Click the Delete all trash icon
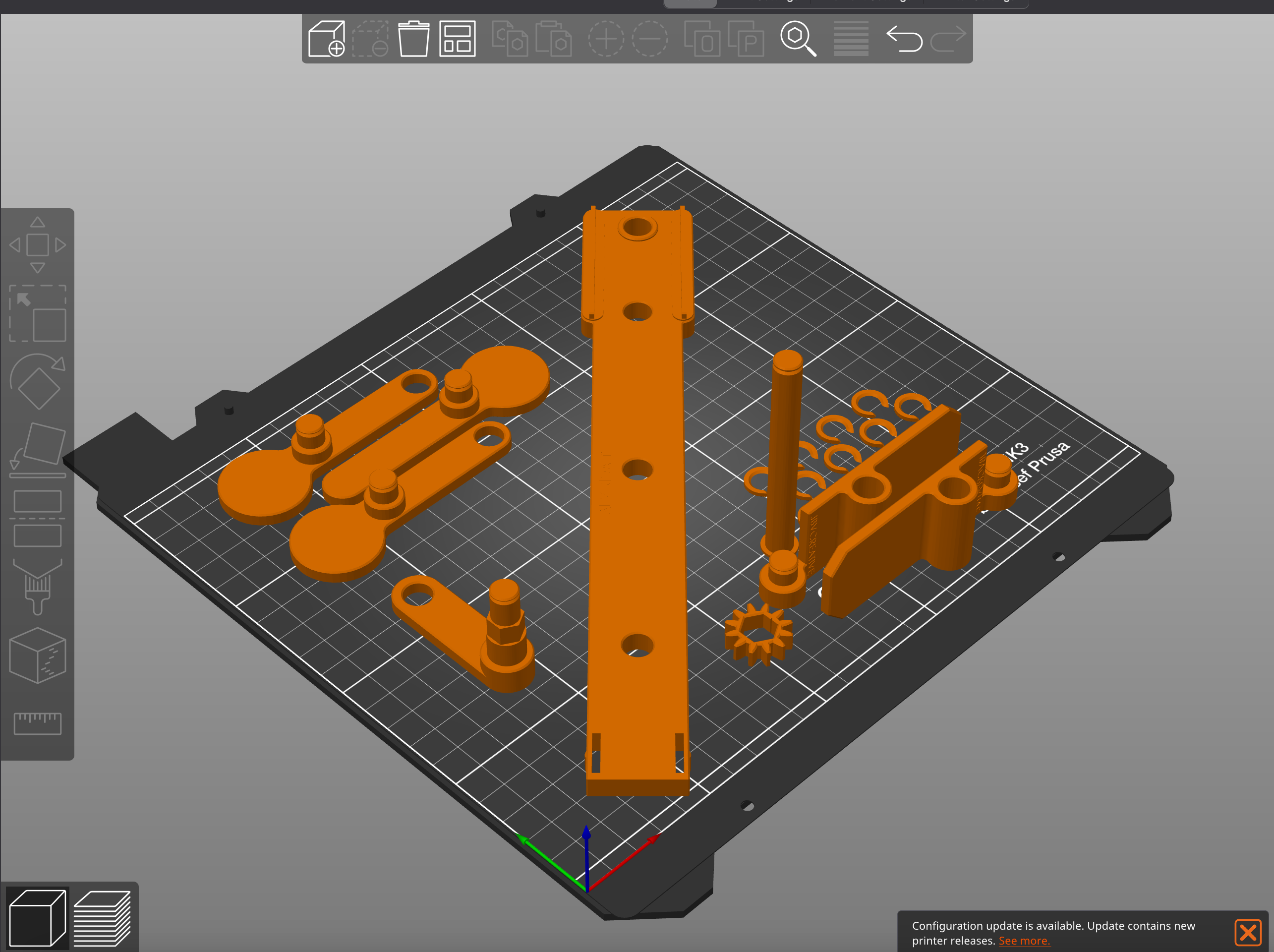The width and height of the screenshot is (1274, 952). coord(413,39)
